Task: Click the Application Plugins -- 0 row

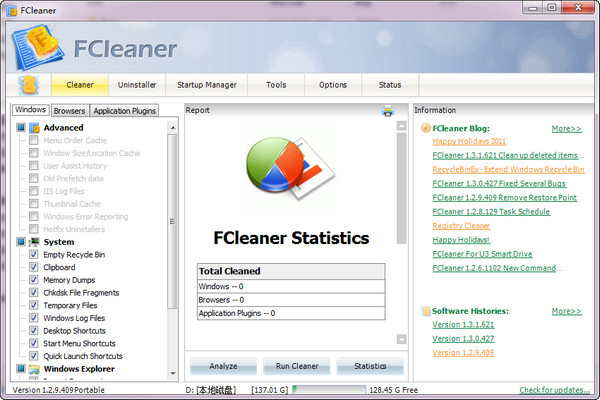Action: pyautogui.click(x=291, y=313)
